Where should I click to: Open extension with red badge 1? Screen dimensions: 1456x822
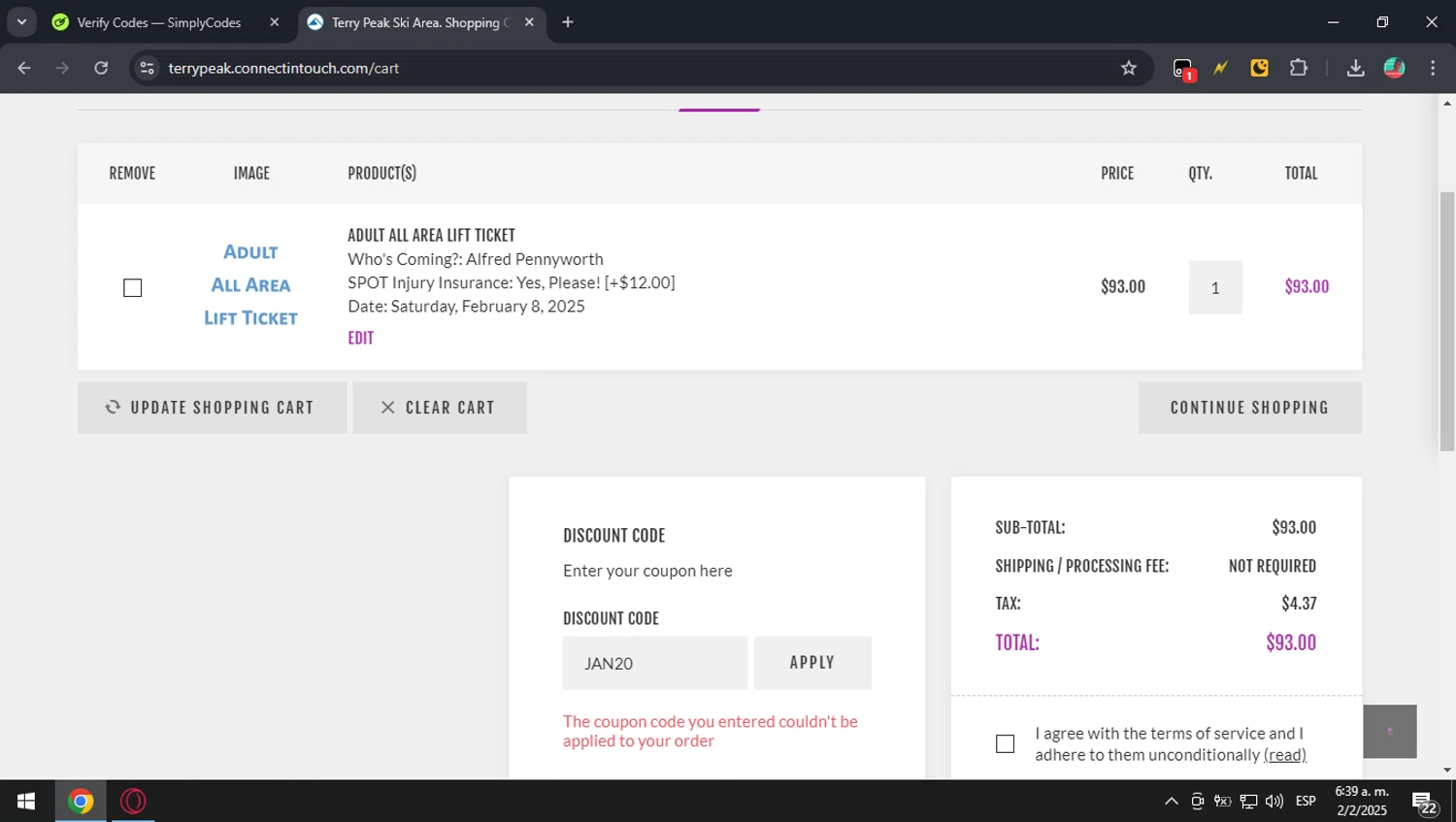tap(1183, 69)
